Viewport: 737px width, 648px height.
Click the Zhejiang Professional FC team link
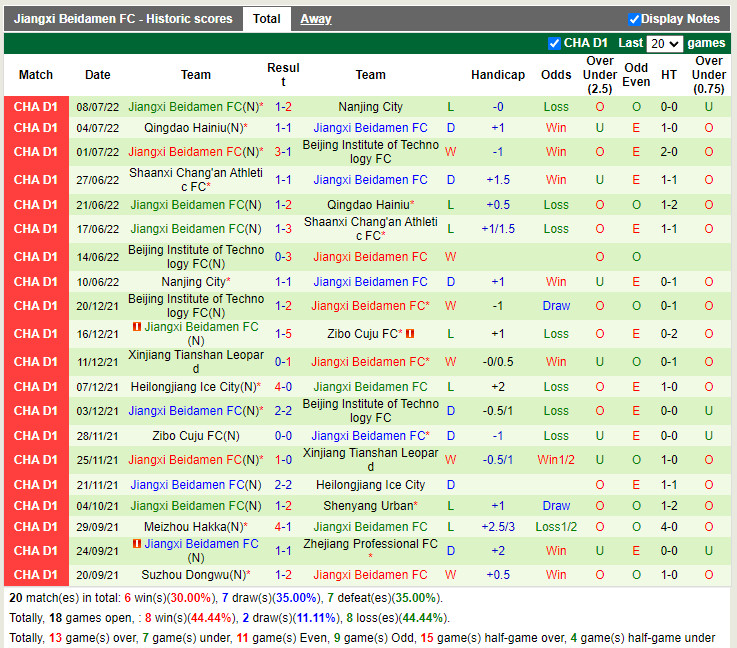point(370,544)
